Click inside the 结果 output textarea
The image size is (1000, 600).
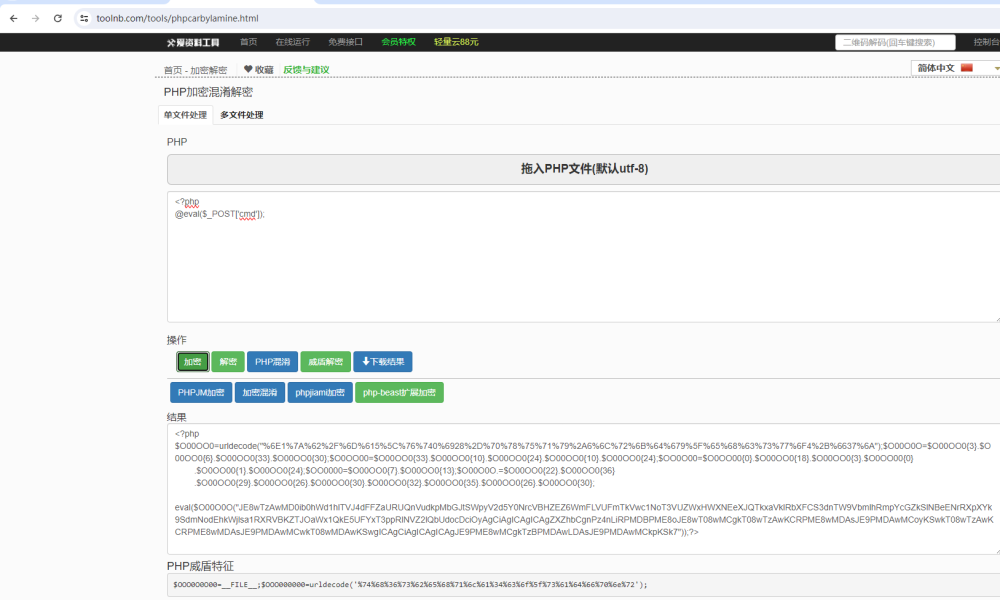[584, 488]
